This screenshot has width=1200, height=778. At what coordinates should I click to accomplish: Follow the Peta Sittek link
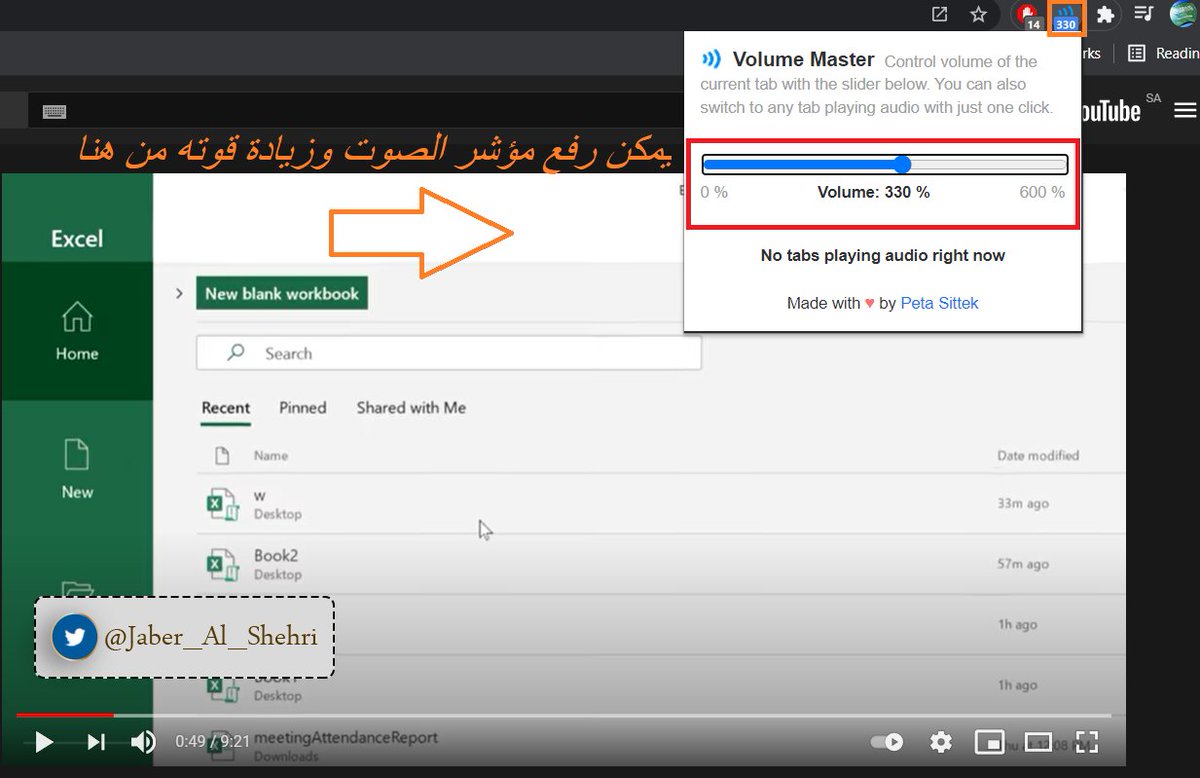coord(939,303)
